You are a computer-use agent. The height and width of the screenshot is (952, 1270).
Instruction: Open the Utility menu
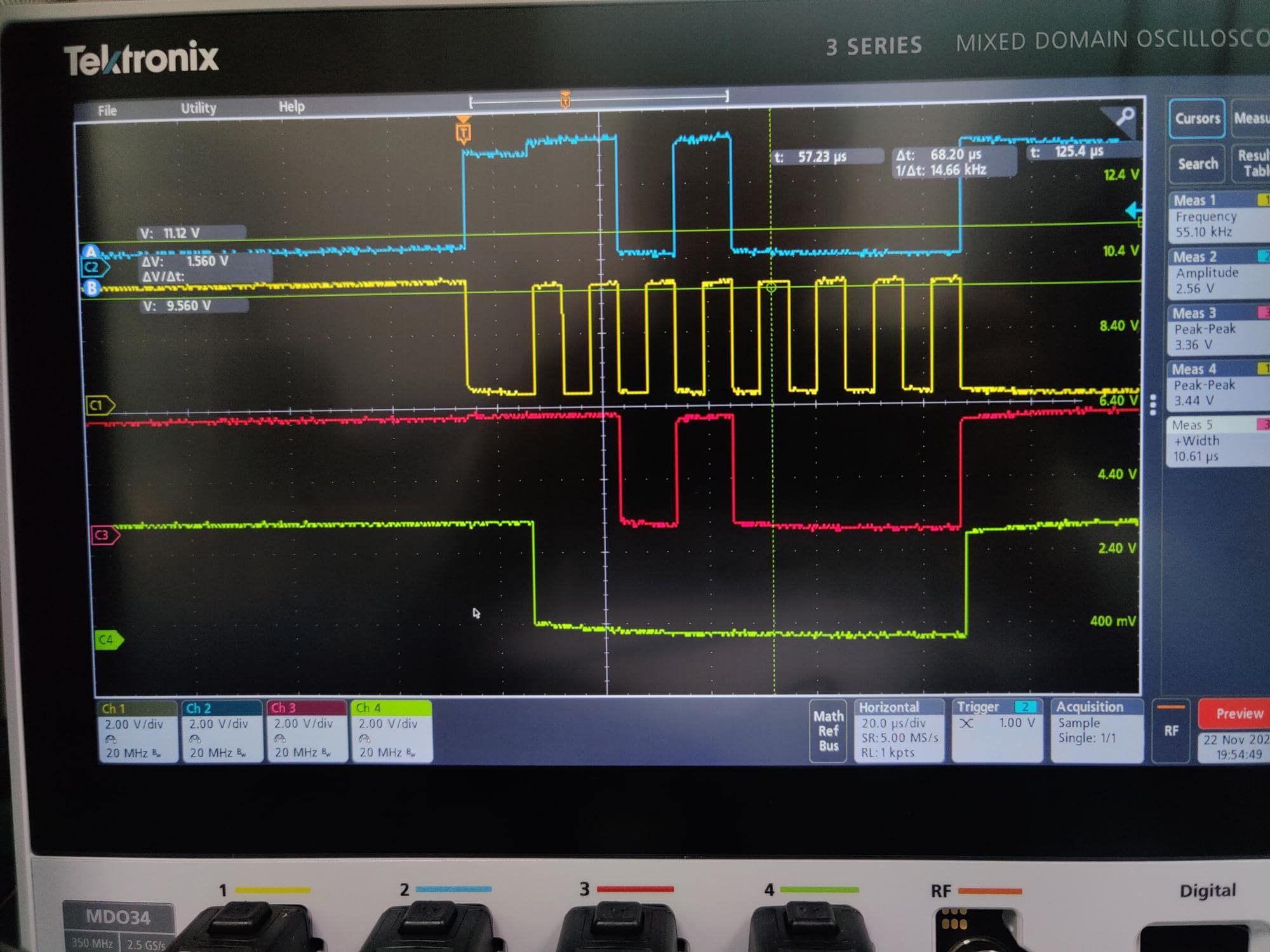click(x=198, y=108)
